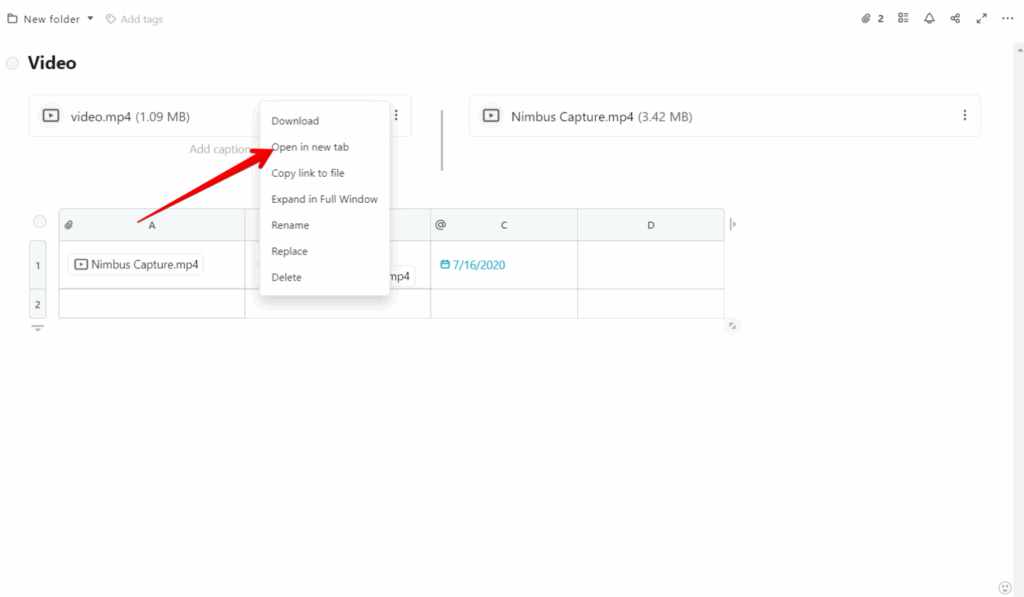This screenshot has width=1024, height=597.
Task: Select Download from the context menu
Action: click(x=295, y=121)
